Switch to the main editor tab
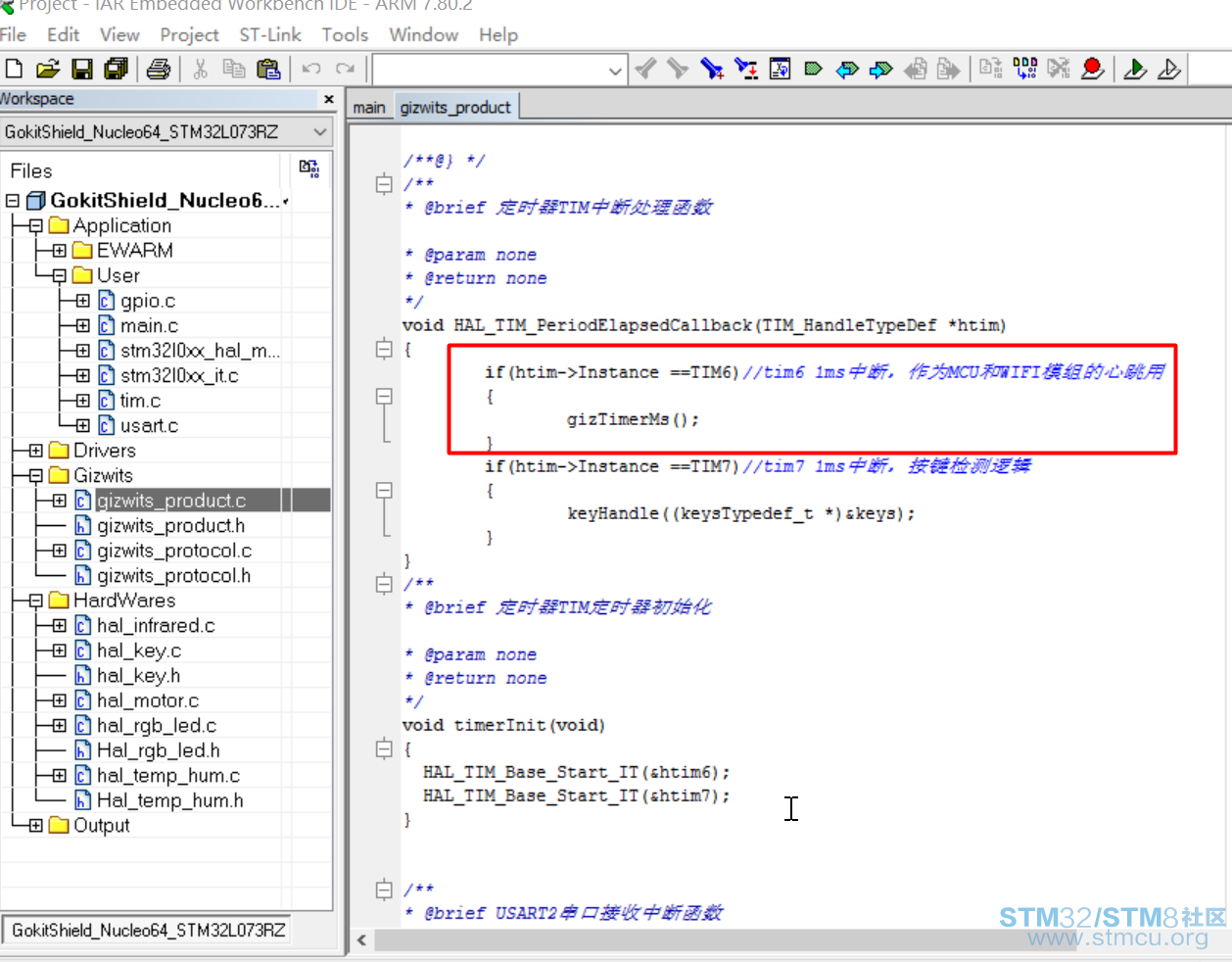Viewport: 1232px width, 962px height. 369,108
